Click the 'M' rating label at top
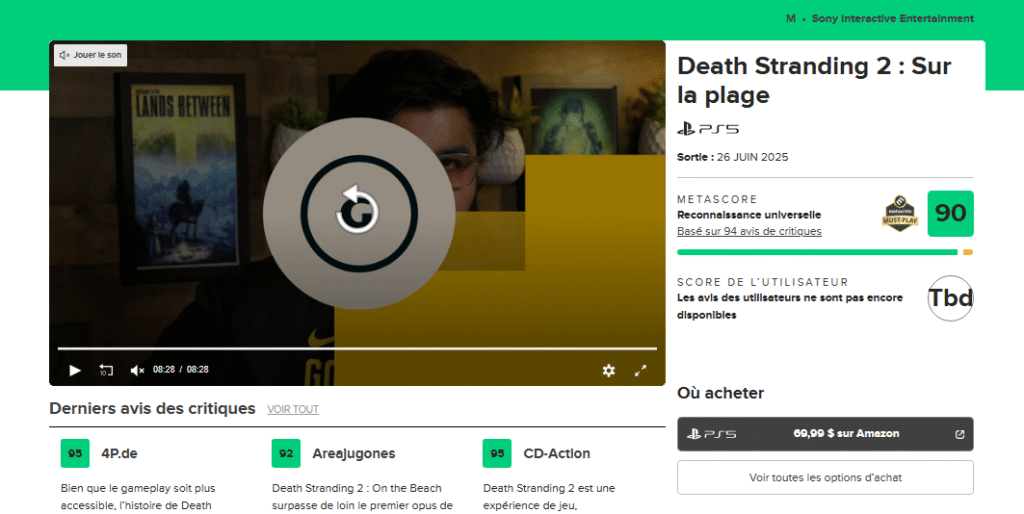 coord(791,18)
